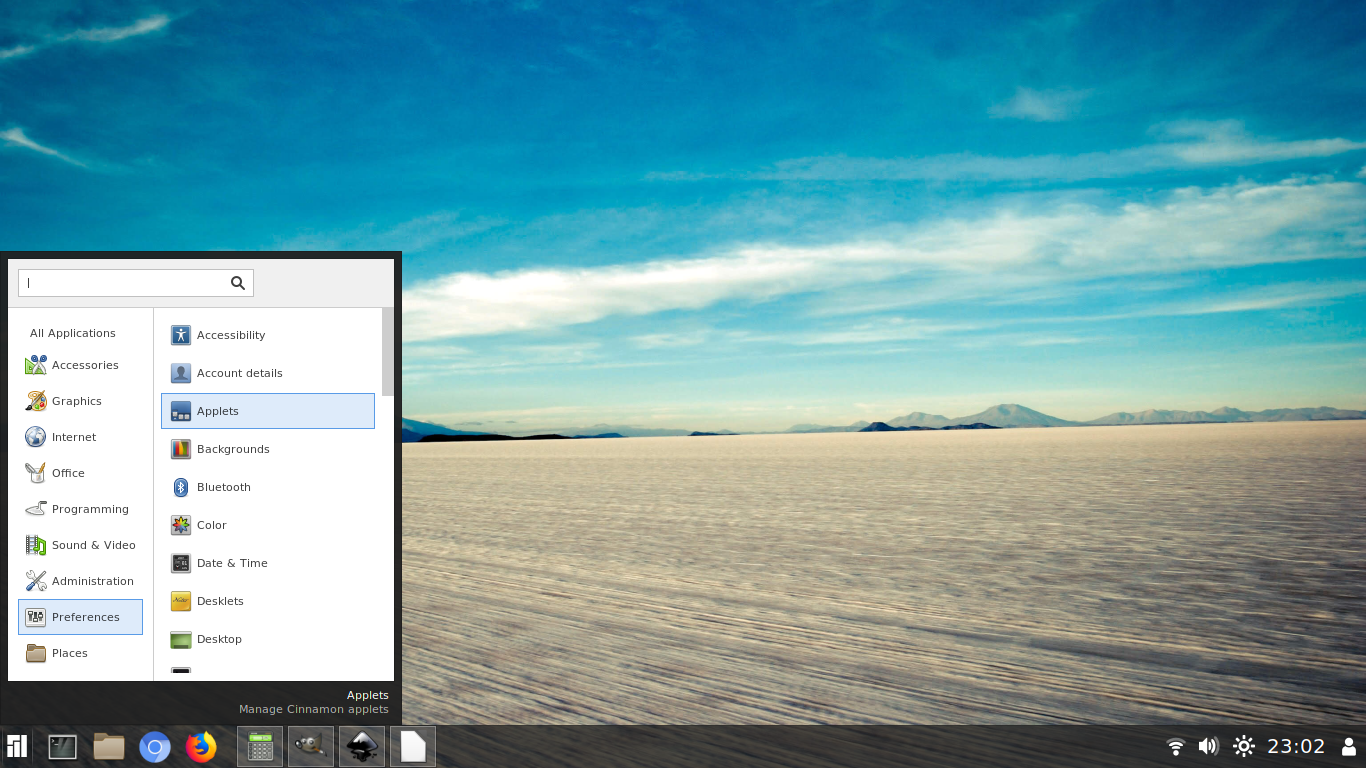Select the Preferences category icon
Screen dimensions: 1366x768
[36, 617]
